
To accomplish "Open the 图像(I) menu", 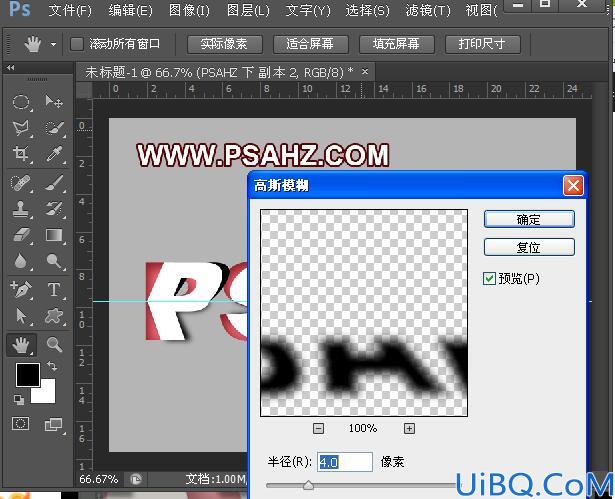I will pos(189,10).
